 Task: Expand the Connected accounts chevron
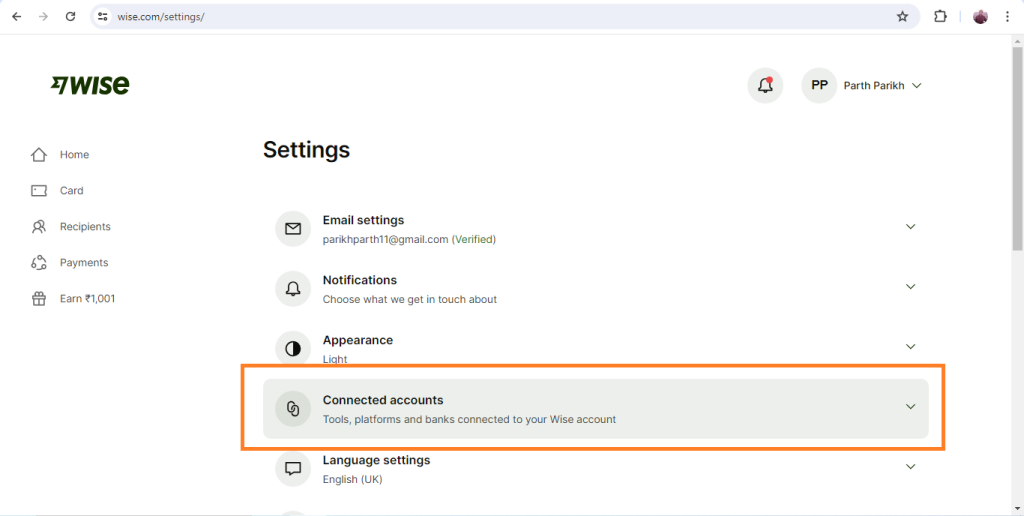click(910, 407)
